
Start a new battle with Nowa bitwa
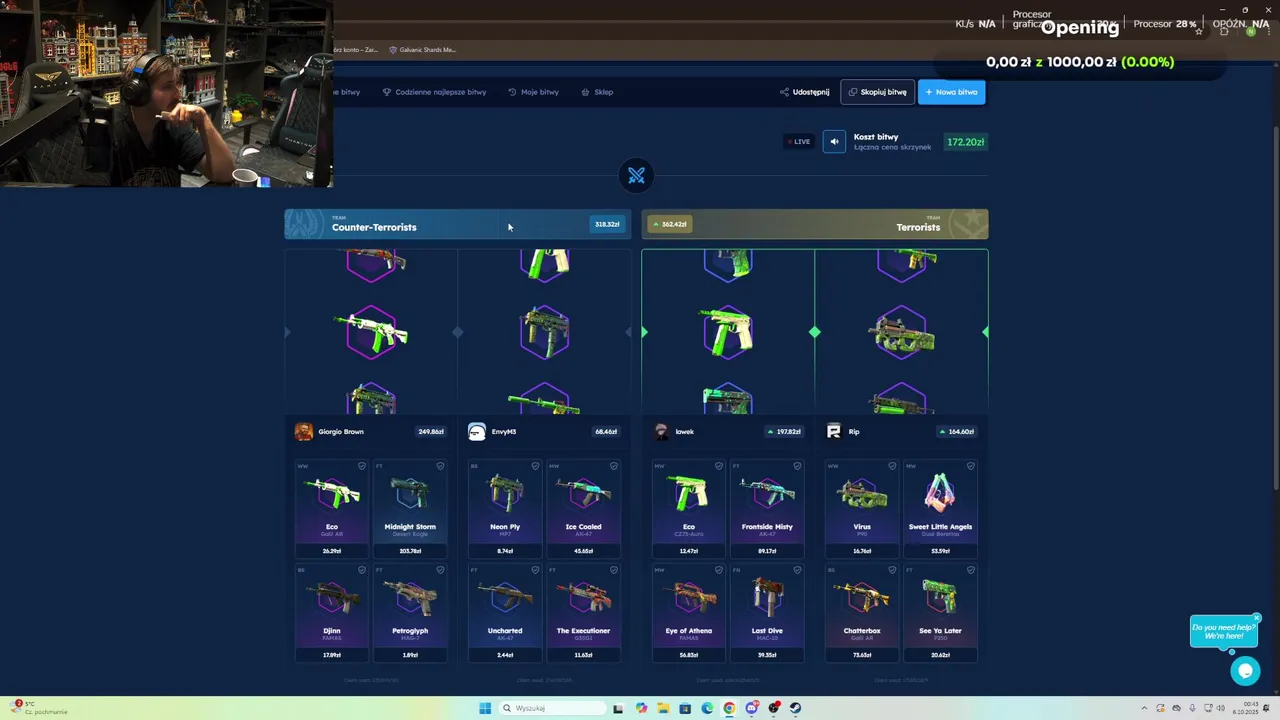click(951, 92)
